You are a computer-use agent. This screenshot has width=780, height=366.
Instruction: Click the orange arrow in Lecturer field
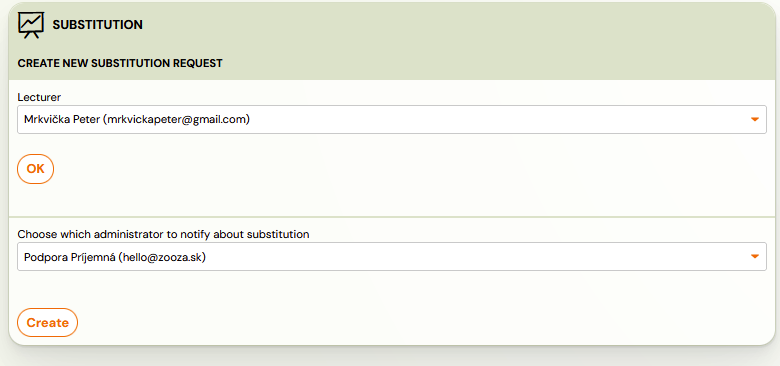(755, 119)
